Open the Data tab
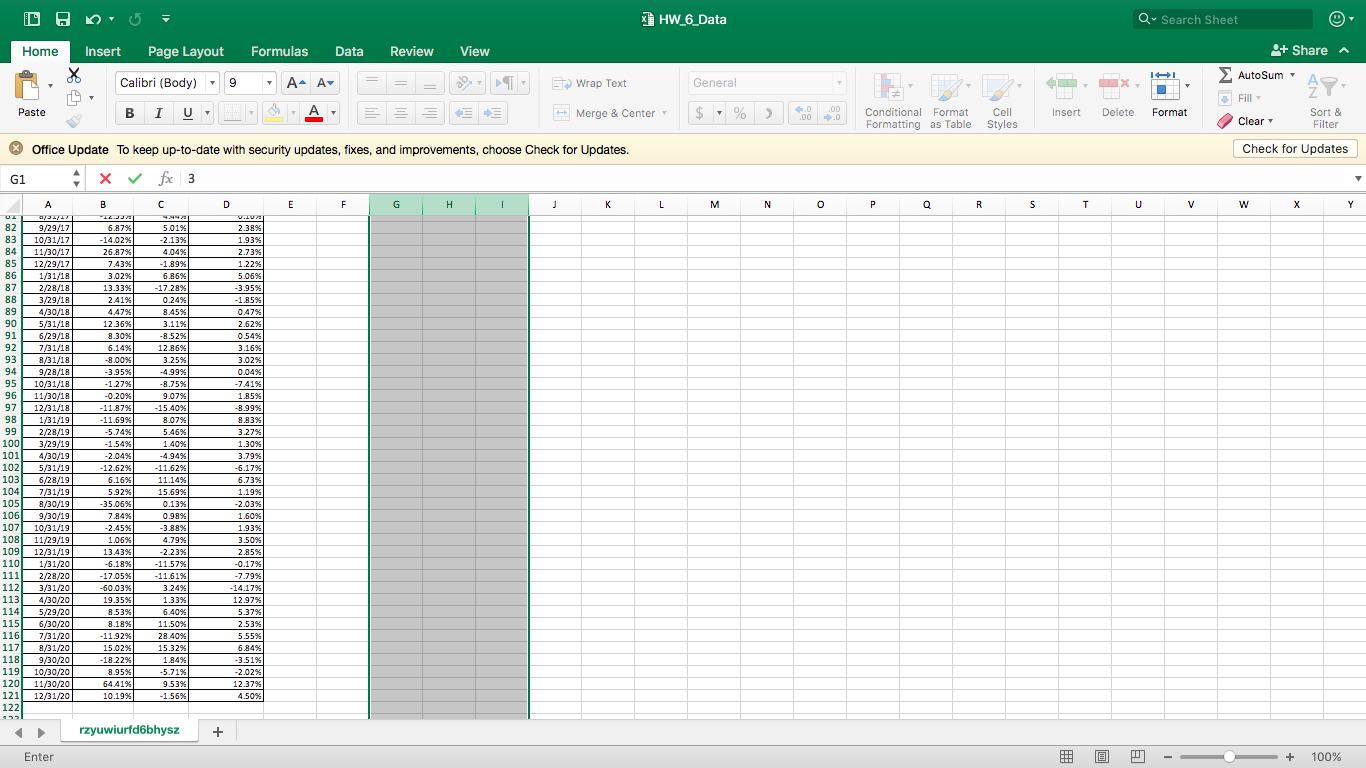The height and width of the screenshot is (768, 1366). pos(349,51)
